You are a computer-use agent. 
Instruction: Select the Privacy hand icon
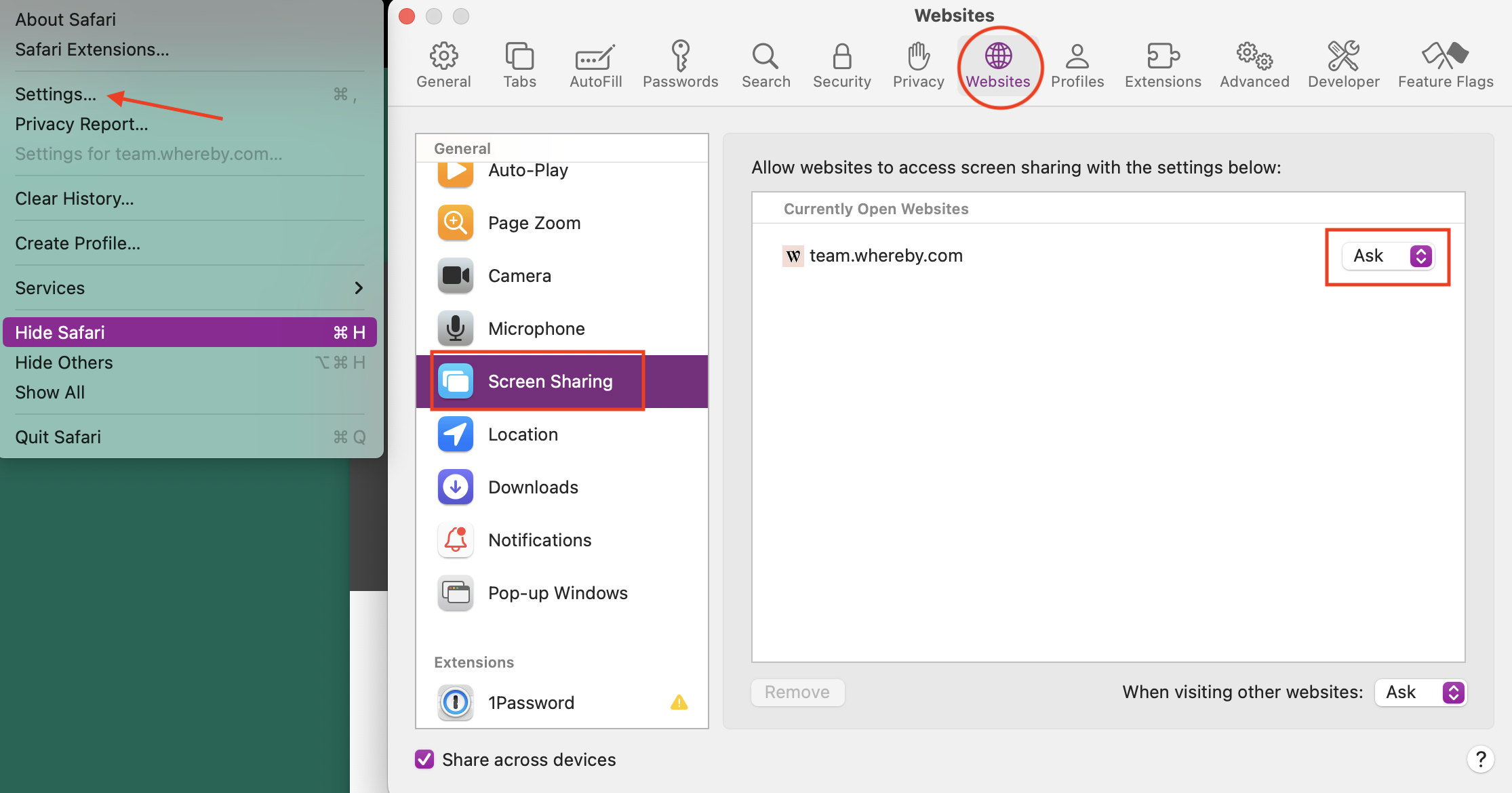coord(918,64)
